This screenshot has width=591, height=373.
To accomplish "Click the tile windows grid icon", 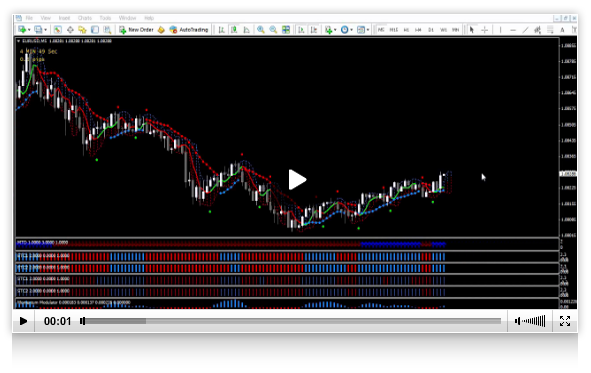I will [x=286, y=29].
